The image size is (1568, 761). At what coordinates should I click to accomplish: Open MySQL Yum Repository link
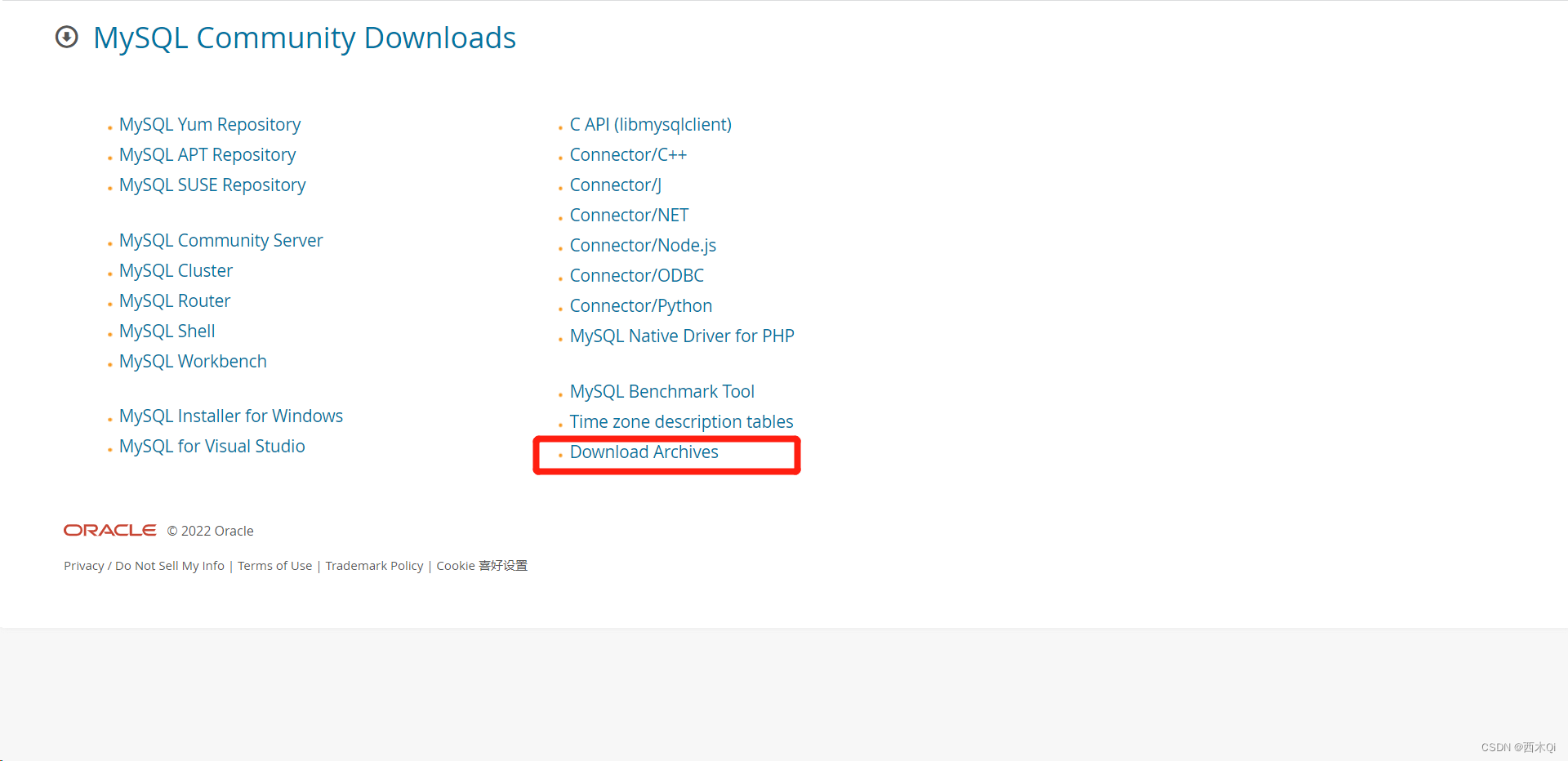pos(210,125)
